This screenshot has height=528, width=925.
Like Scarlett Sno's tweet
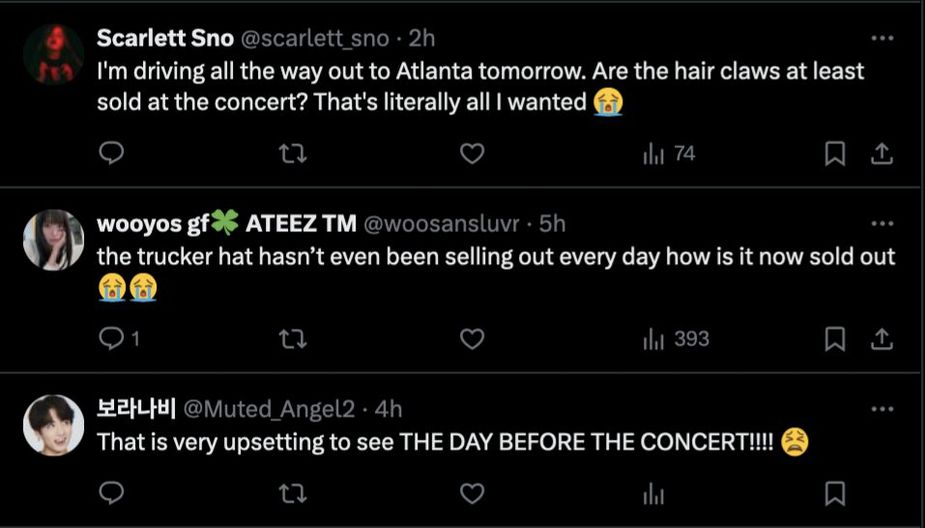pyautogui.click(x=472, y=153)
